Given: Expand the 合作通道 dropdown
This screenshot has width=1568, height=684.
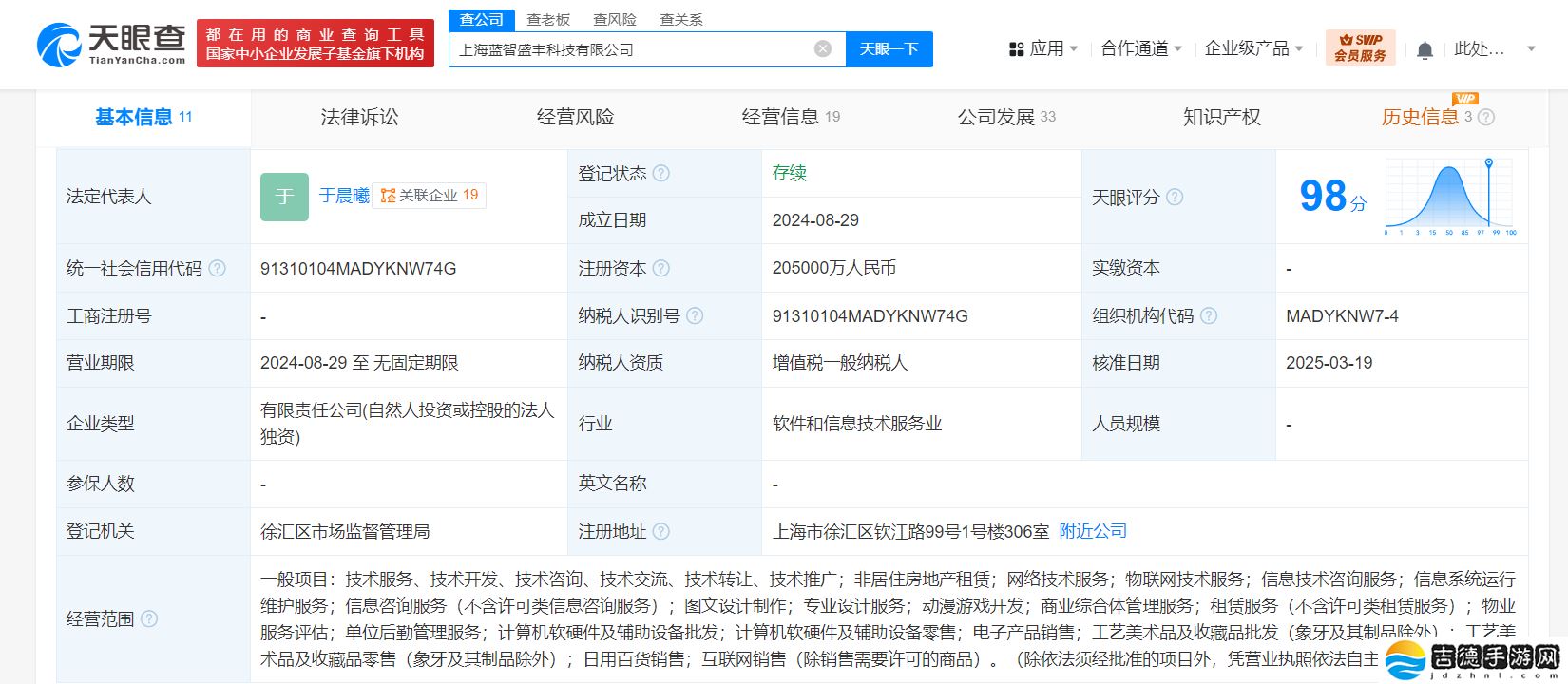Looking at the screenshot, I should click(x=1178, y=49).
